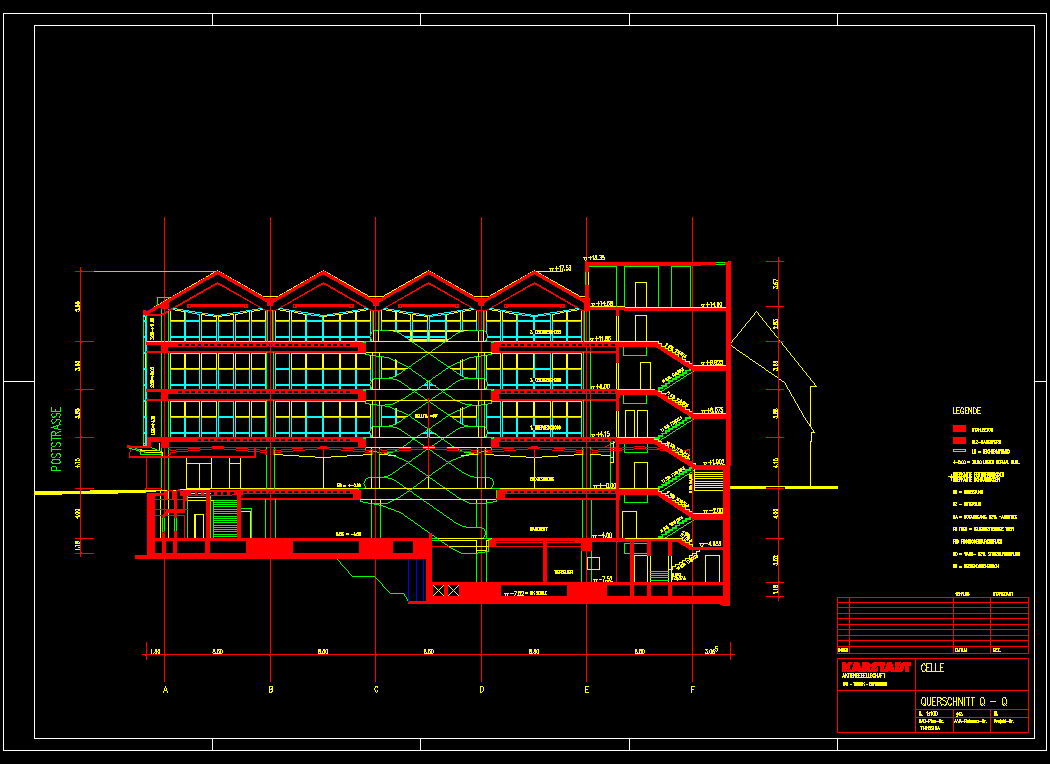Click the green hatched stair block near Poststrasse entrance

[x=226, y=518]
